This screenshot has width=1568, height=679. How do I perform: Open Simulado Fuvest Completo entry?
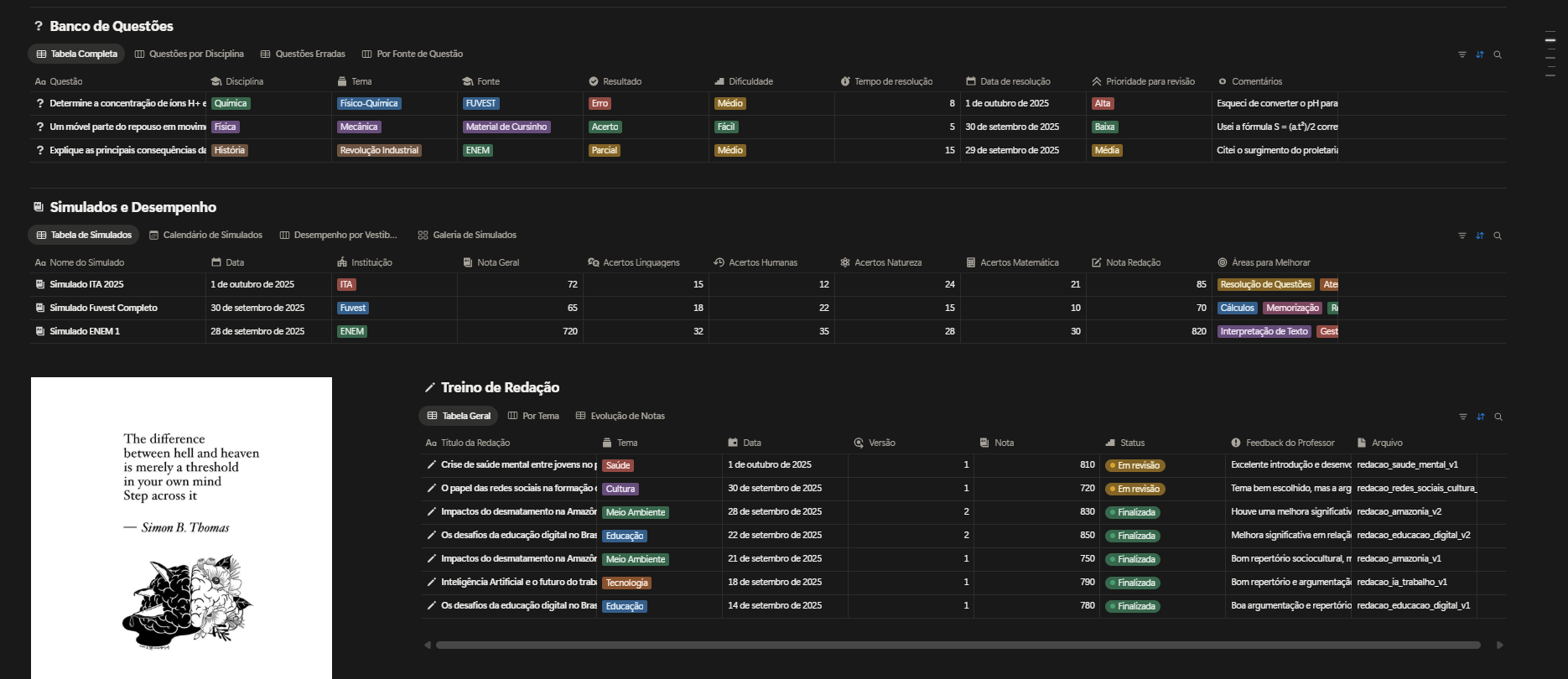point(103,308)
